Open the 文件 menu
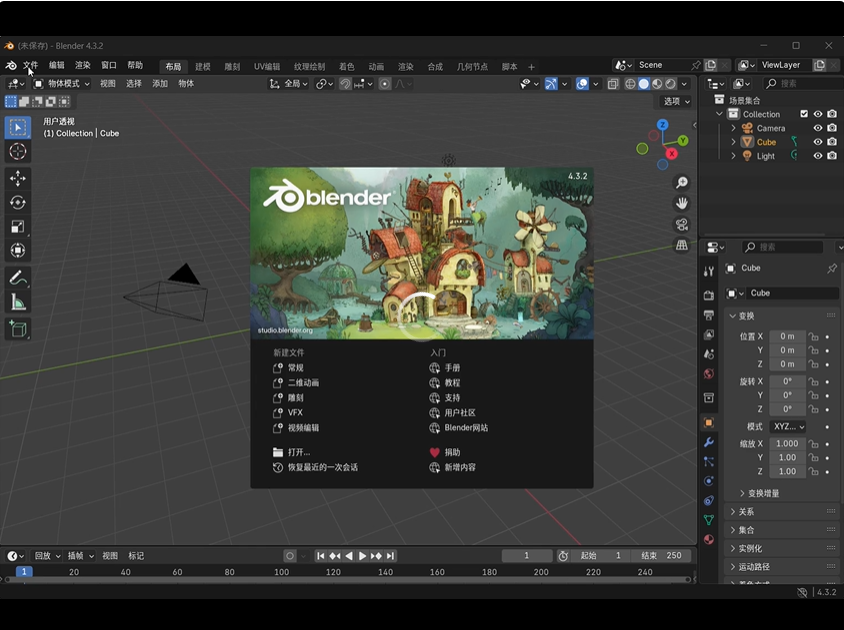 [x=30, y=66]
